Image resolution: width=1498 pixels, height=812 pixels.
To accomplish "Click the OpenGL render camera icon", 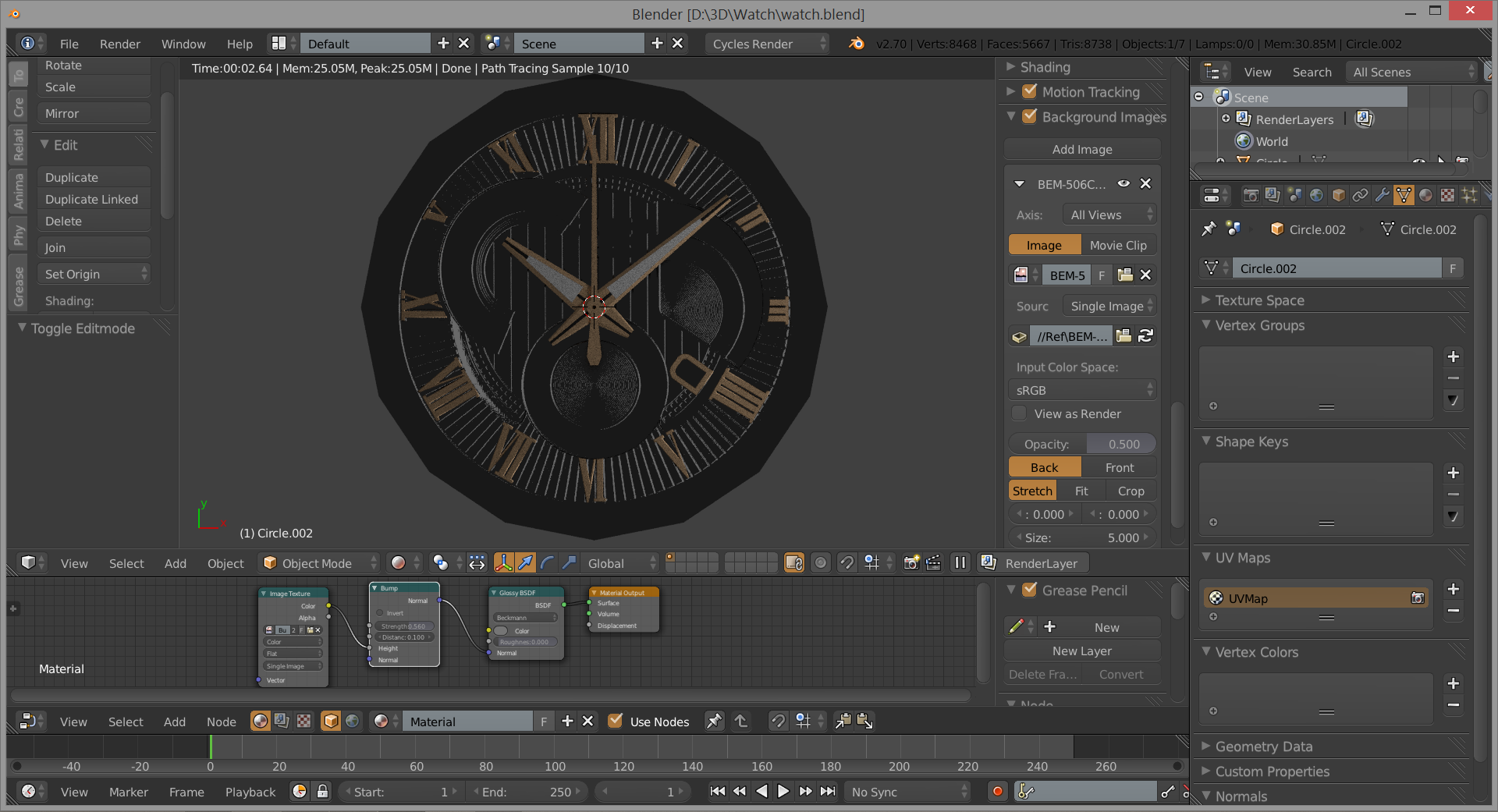I will pyautogui.click(x=911, y=563).
